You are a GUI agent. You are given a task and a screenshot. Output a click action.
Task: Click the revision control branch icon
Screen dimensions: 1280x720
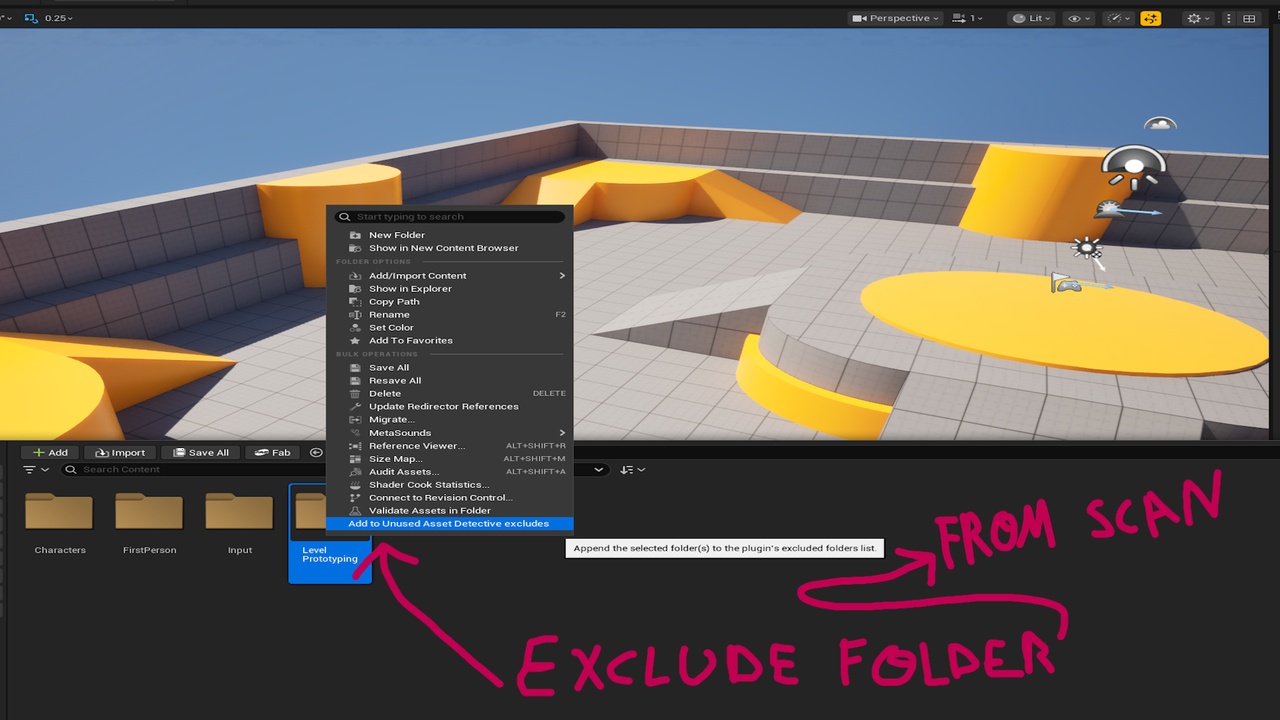coord(355,498)
